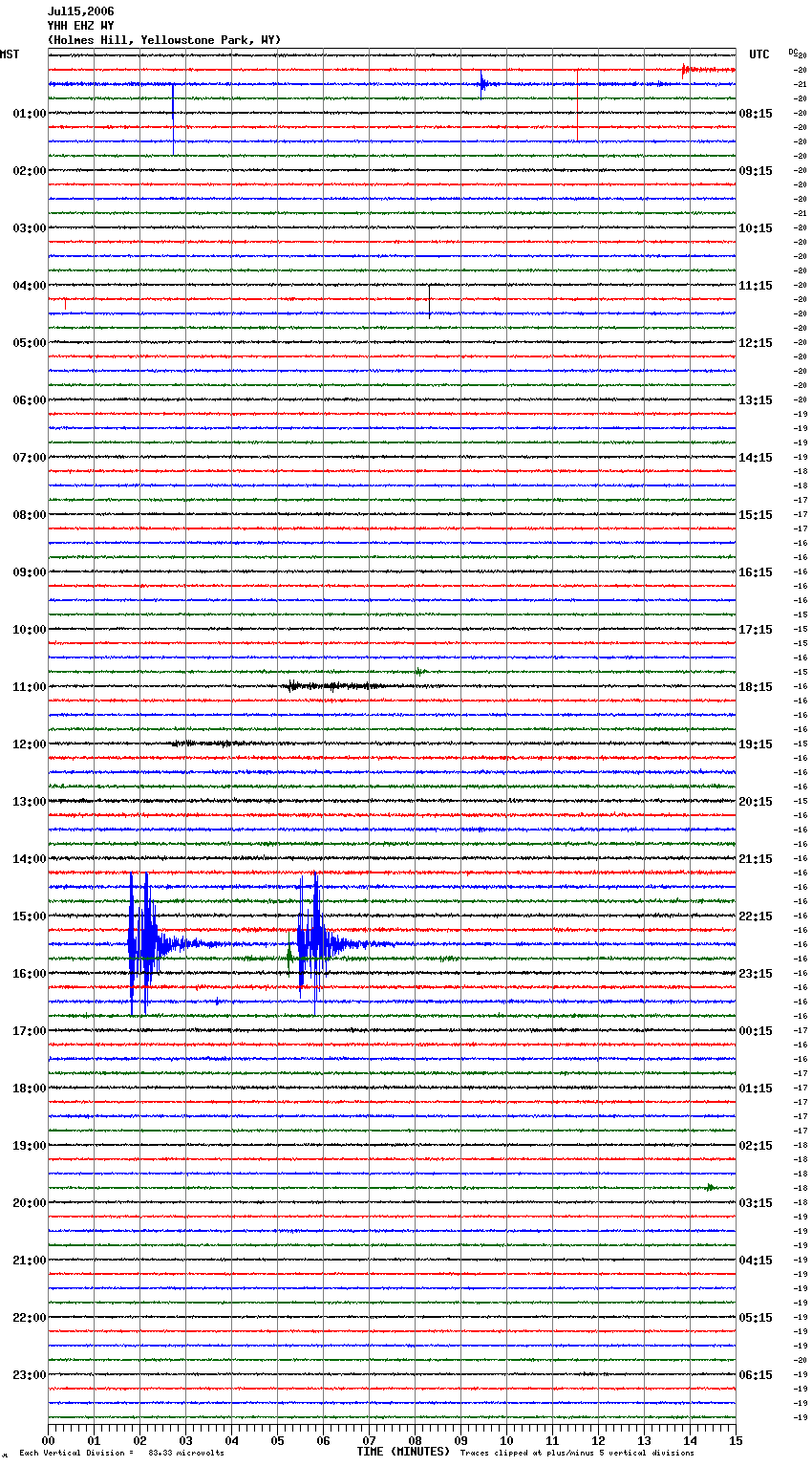812x1466 pixels.
Task: Click the 03:15 UTC time label
Action: (x=756, y=1203)
